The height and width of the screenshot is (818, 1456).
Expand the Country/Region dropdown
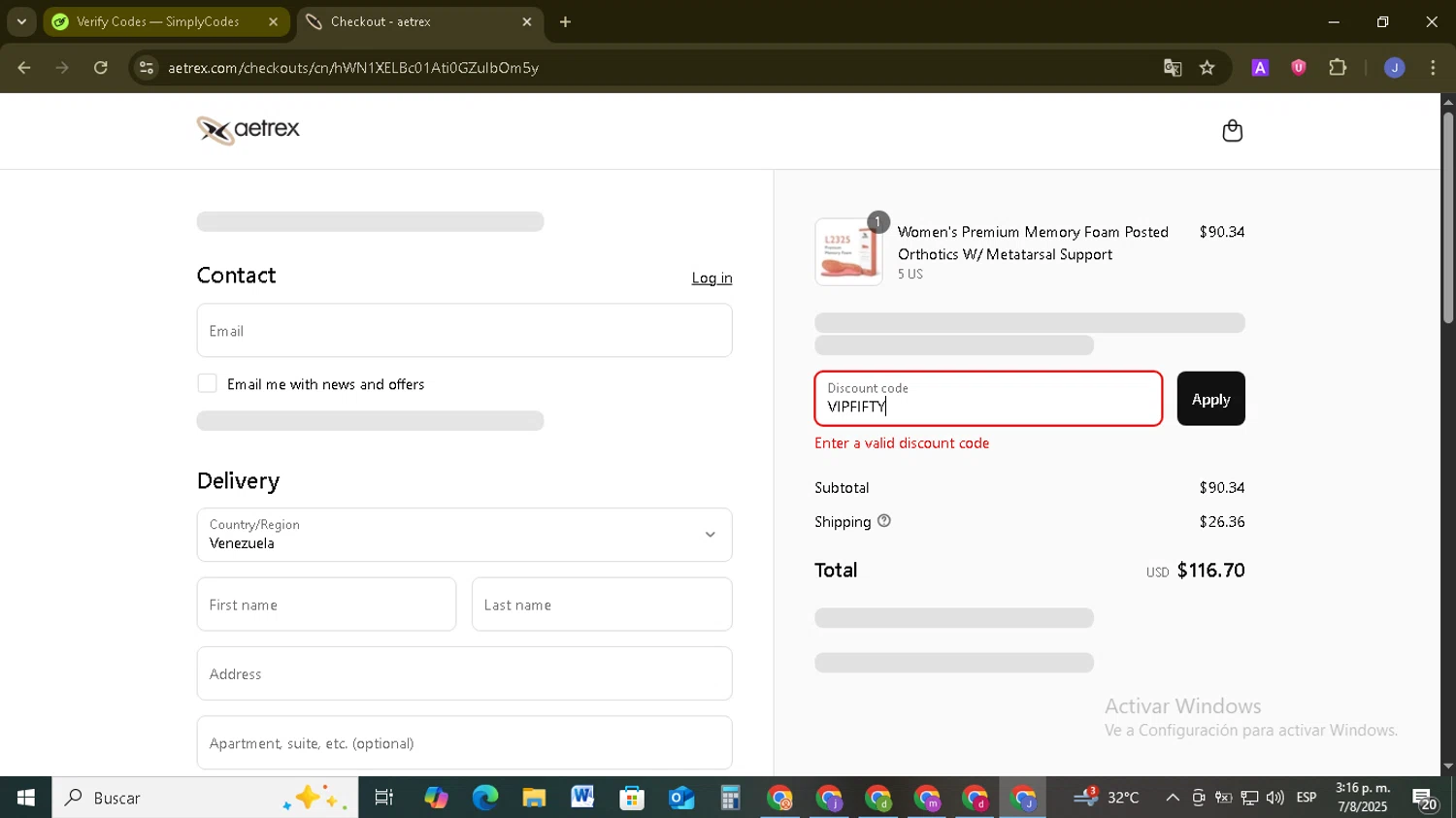pyautogui.click(x=464, y=535)
